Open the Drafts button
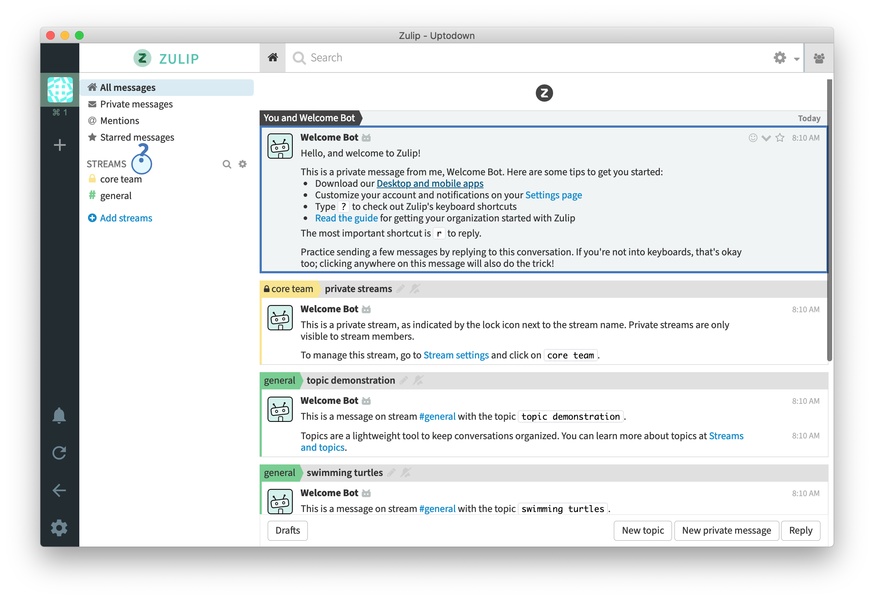 (x=288, y=530)
